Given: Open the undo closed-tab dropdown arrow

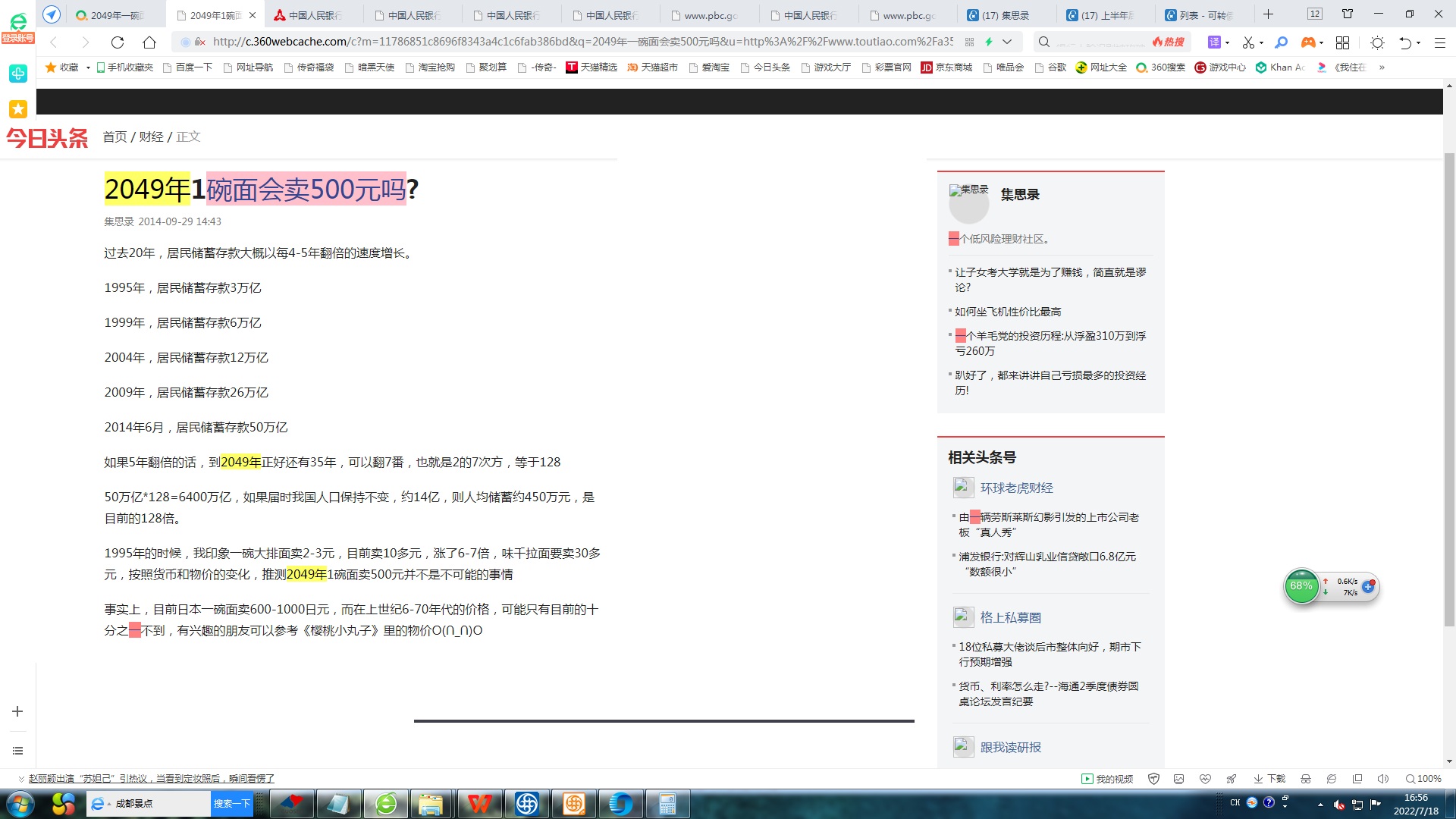Looking at the screenshot, I should [x=1418, y=42].
